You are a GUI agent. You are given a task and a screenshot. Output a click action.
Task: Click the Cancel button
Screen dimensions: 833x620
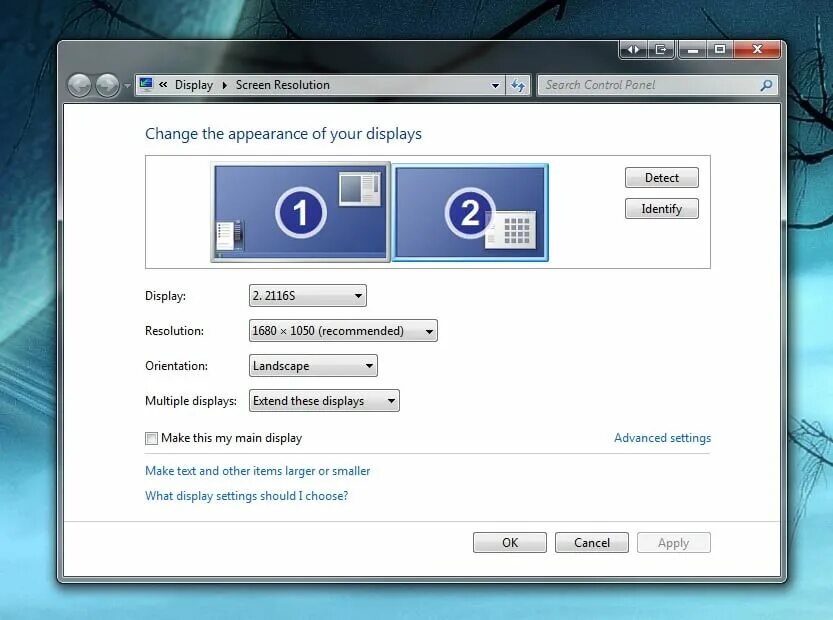(x=592, y=542)
